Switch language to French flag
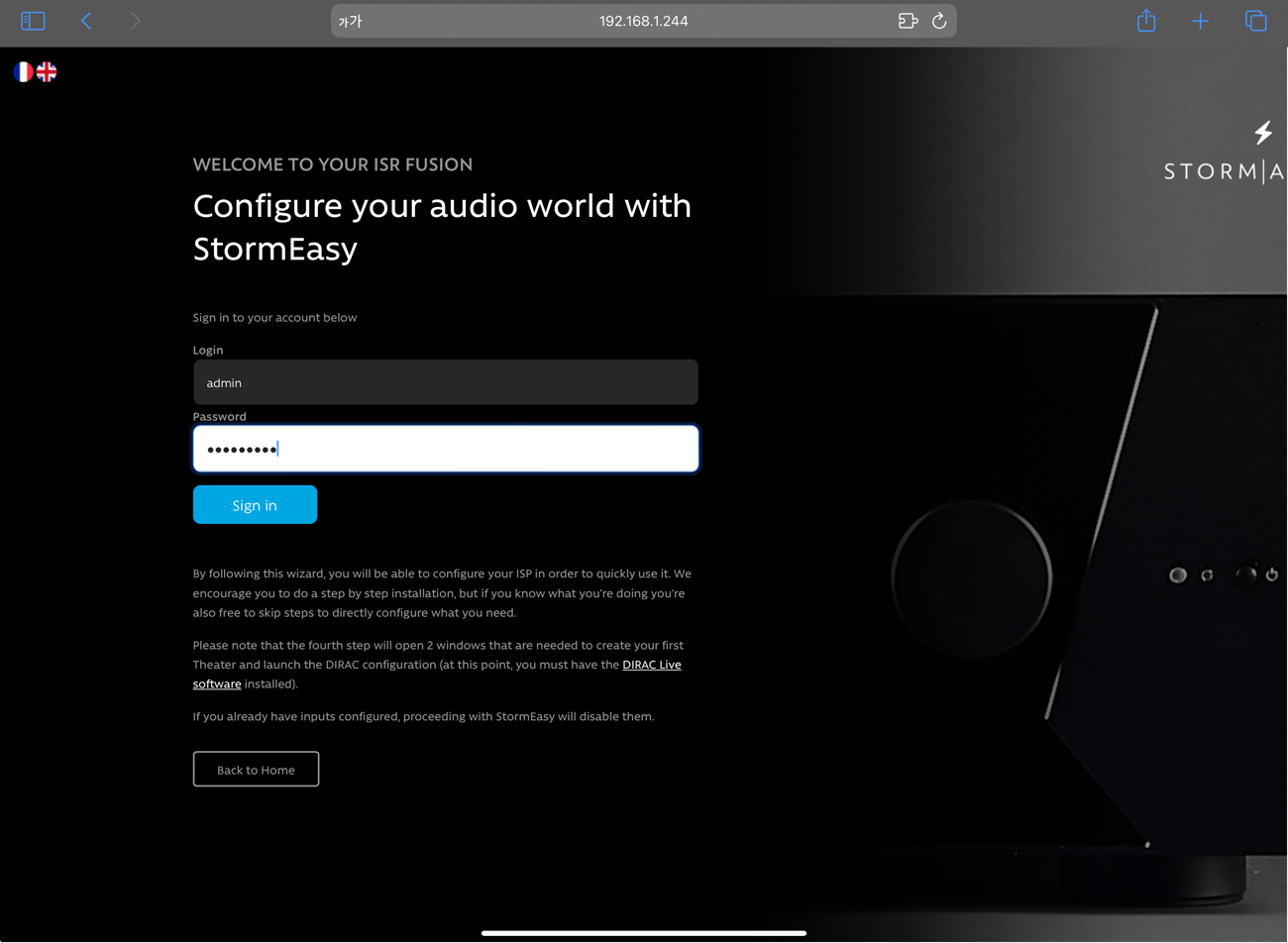1288x943 pixels. pos(23,71)
